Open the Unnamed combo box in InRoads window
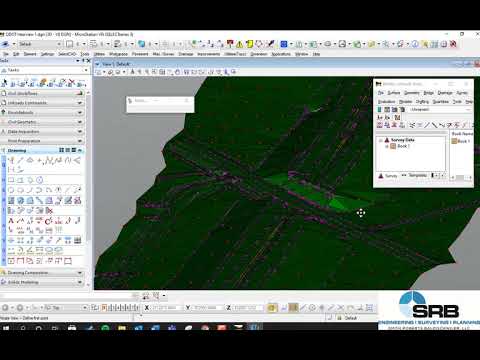This screenshot has width=480, height=360. point(440,109)
